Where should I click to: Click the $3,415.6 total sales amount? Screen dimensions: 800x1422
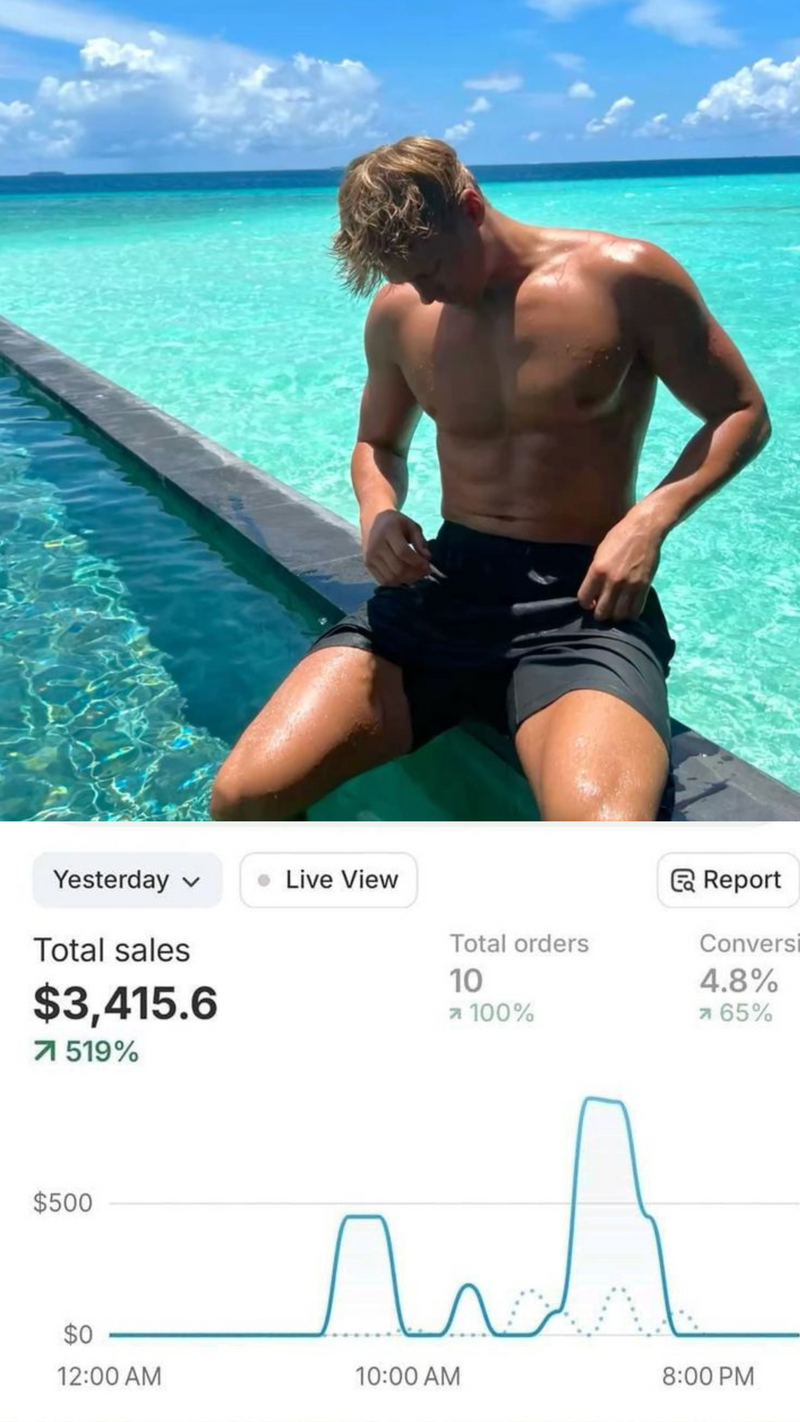[125, 1003]
